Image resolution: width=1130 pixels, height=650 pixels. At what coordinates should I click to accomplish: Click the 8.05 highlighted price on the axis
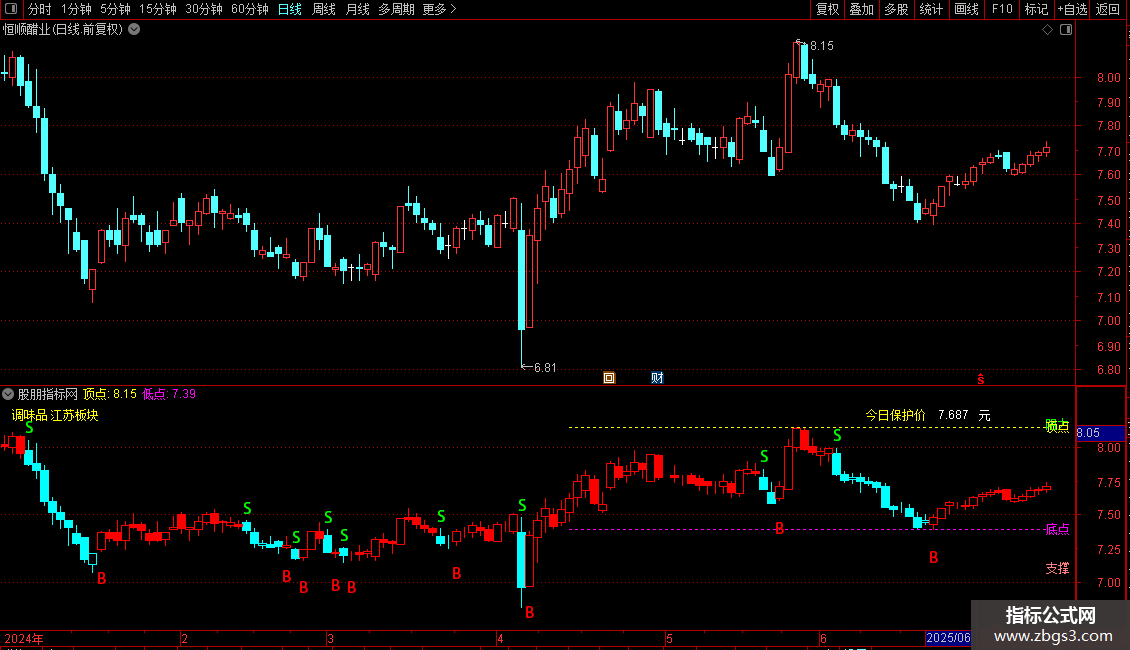click(1100, 433)
